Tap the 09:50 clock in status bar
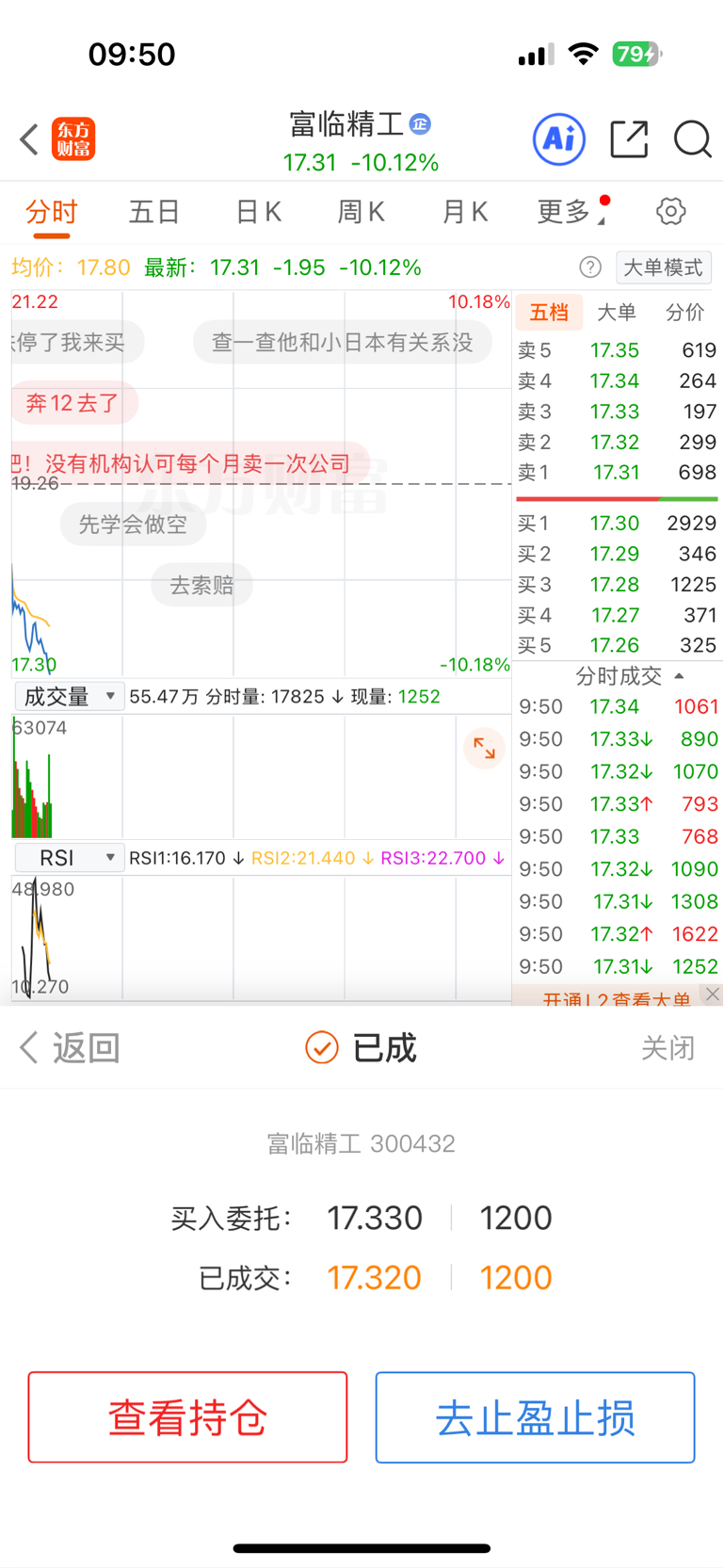The width and height of the screenshot is (724, 1568). 132,55
